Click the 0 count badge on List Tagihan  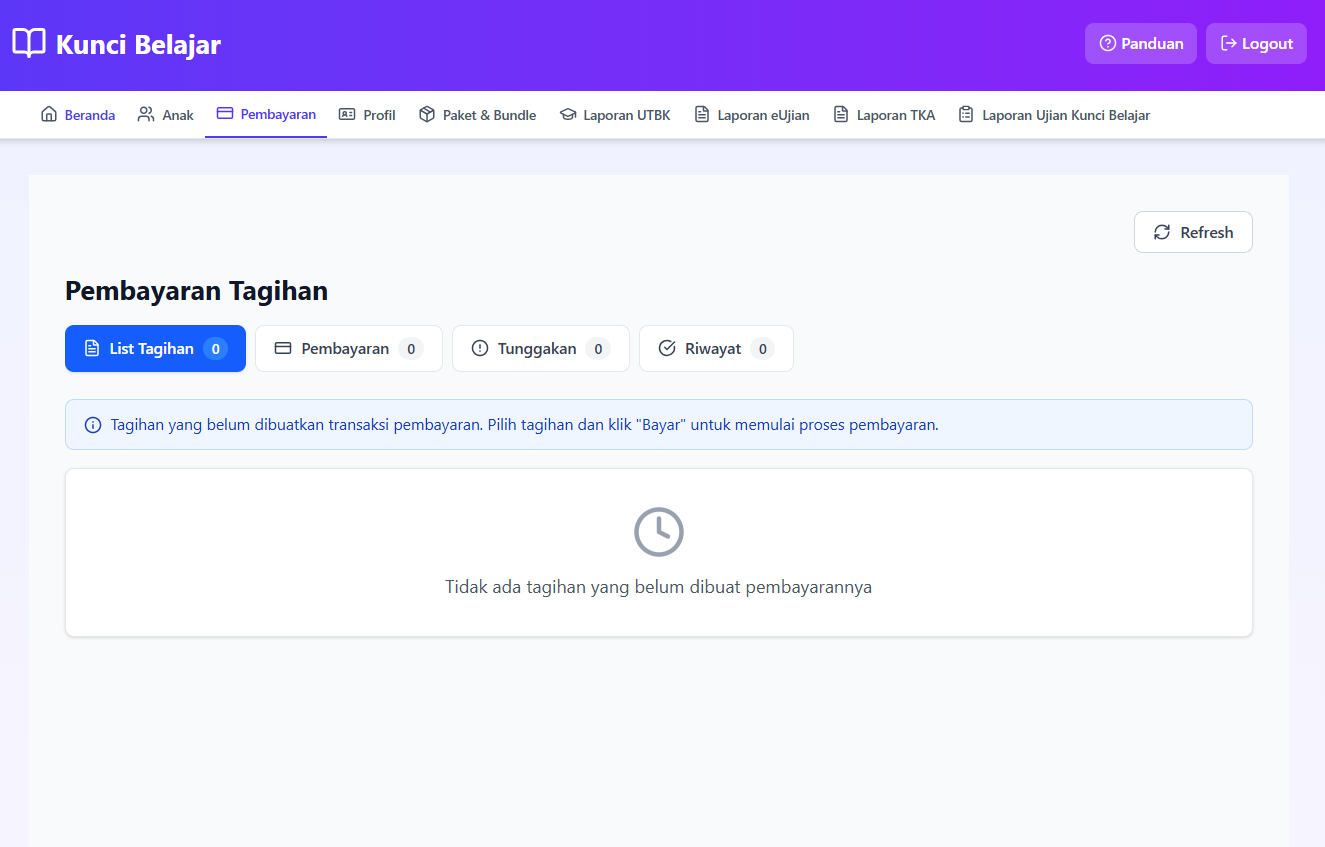tap(215, 348)
